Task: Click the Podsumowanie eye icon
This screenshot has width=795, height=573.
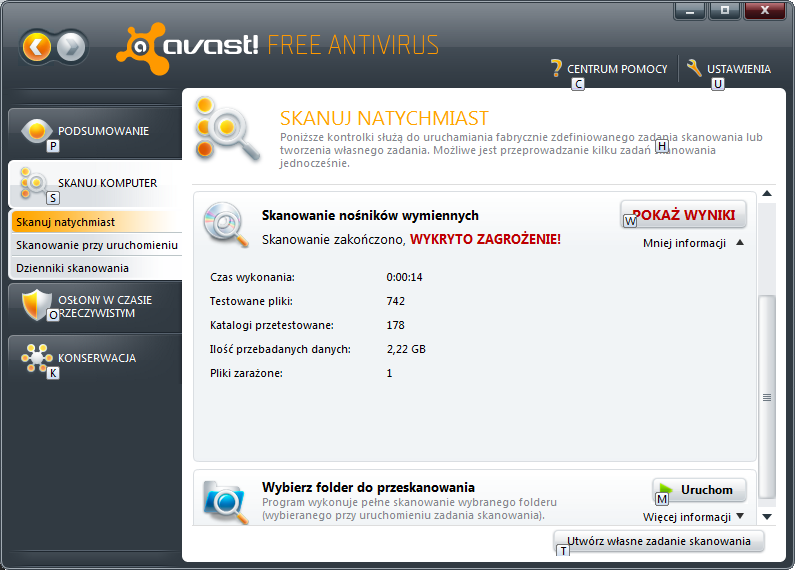Action: [37, 130]
